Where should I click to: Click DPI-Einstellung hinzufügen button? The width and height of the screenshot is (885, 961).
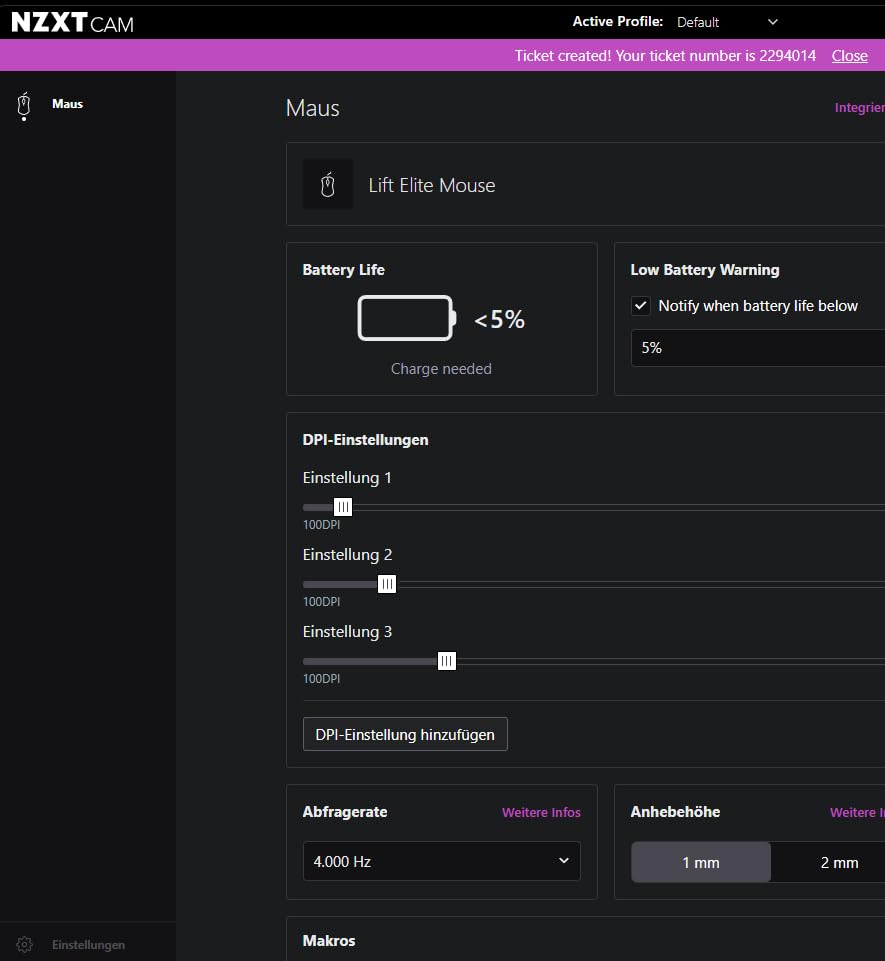point(405,734)
